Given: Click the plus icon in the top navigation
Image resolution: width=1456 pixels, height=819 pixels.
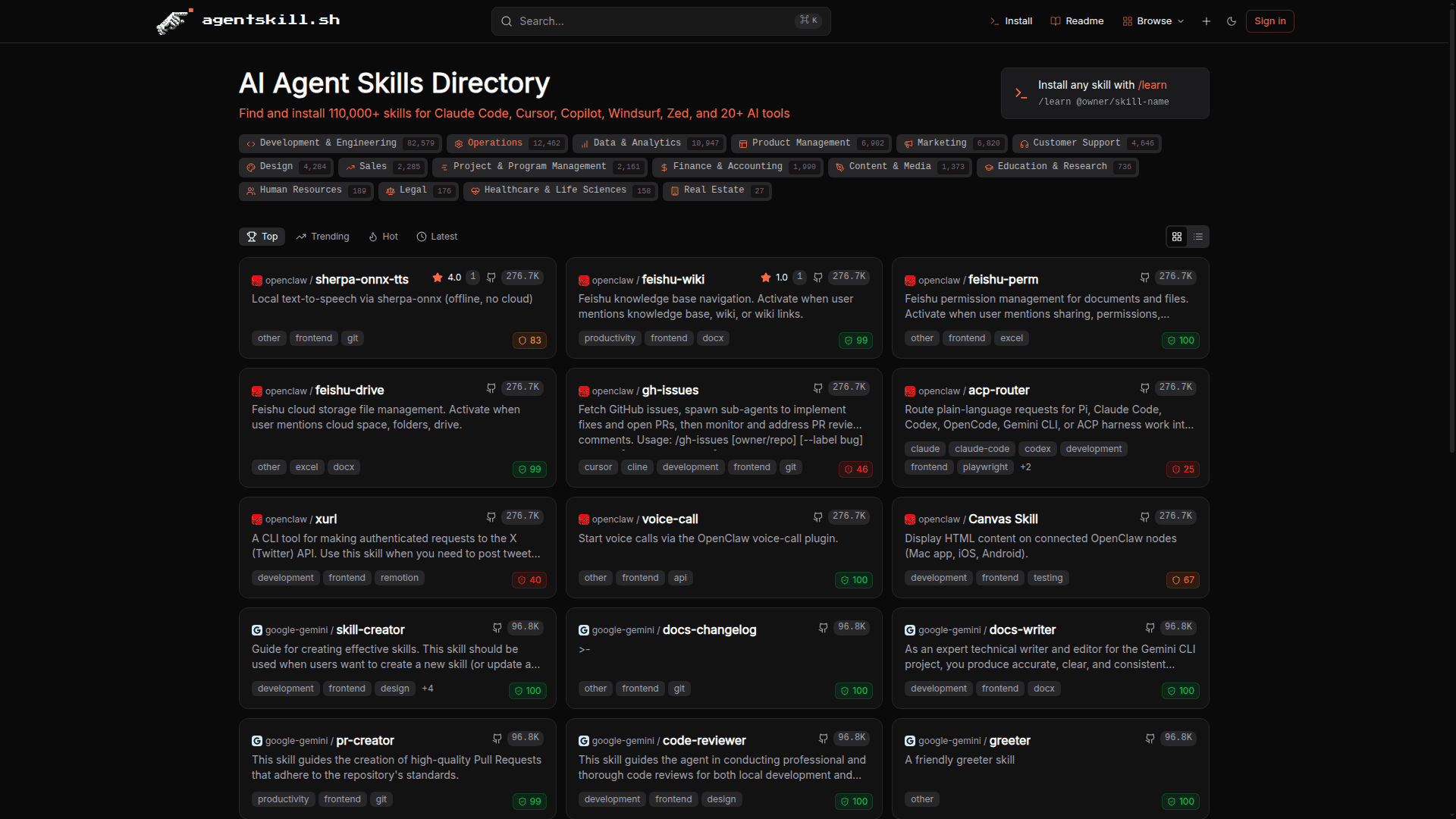Looking at the screenshot, I should pos(1207,21).
